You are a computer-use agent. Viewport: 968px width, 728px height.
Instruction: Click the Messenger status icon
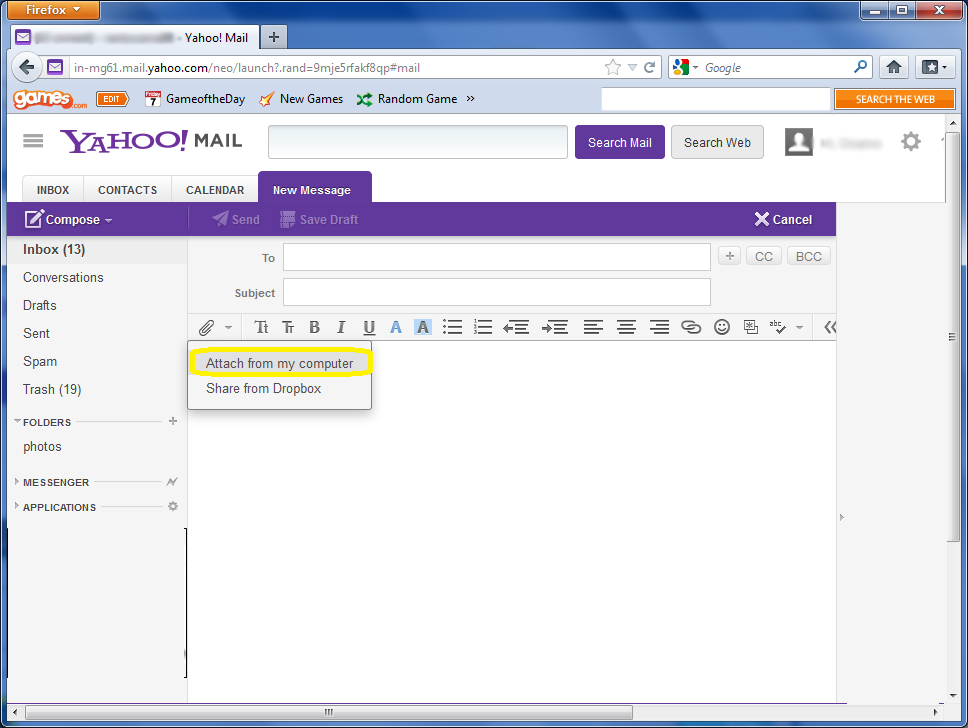(x=172, y=482)
